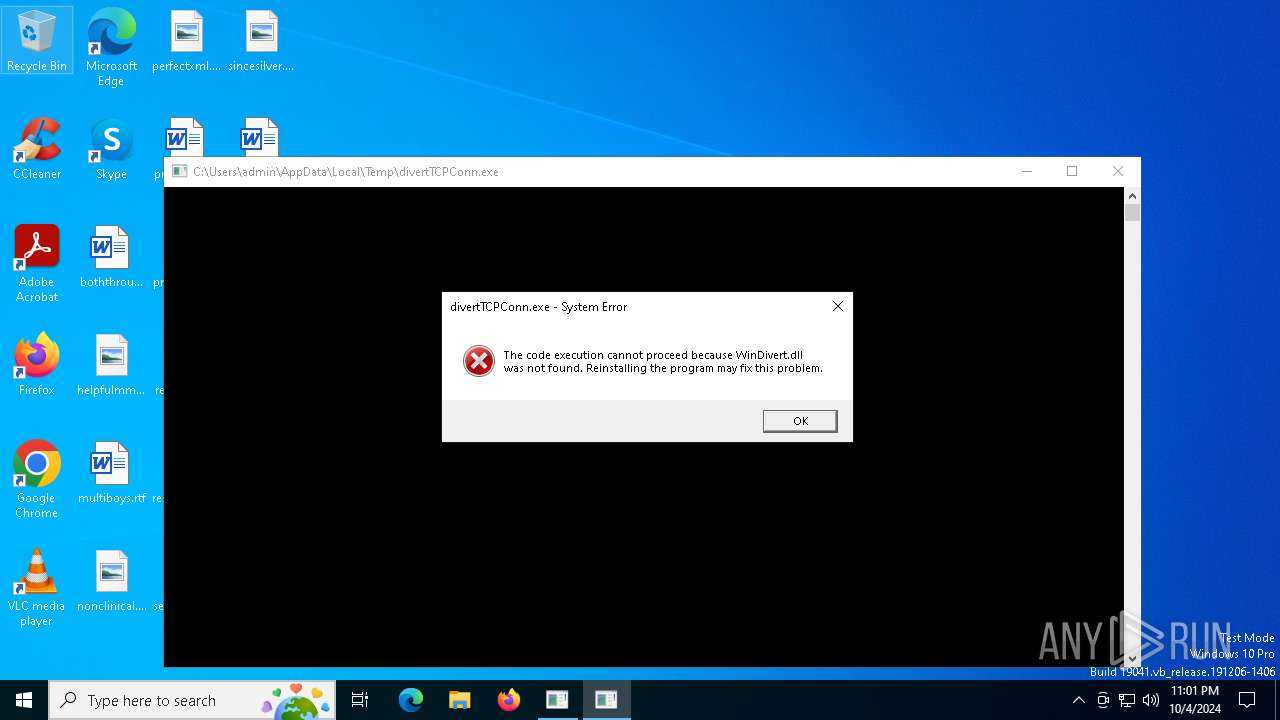This screenshot has width=1280, height=720.
Task: Show hidden system tray icons
Action: (1078, 700)
